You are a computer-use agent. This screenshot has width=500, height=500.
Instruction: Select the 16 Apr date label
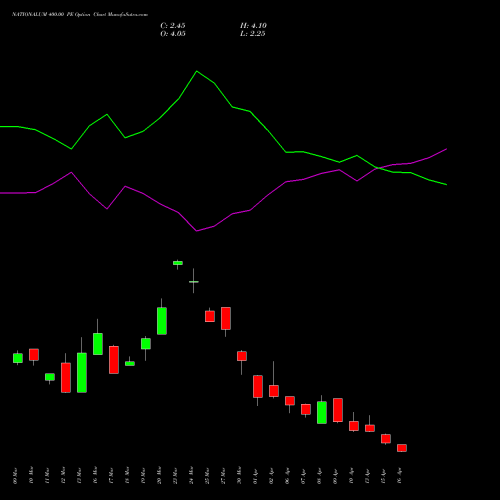[399, 476]
